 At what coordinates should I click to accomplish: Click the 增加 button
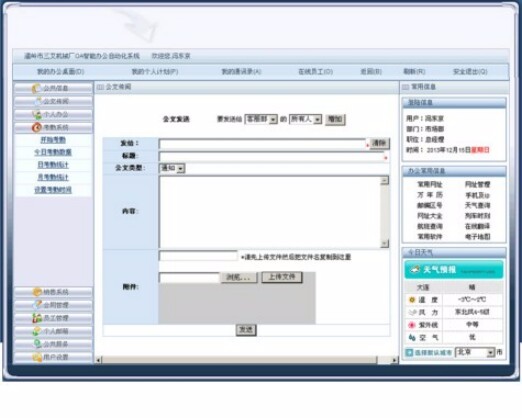335,119
